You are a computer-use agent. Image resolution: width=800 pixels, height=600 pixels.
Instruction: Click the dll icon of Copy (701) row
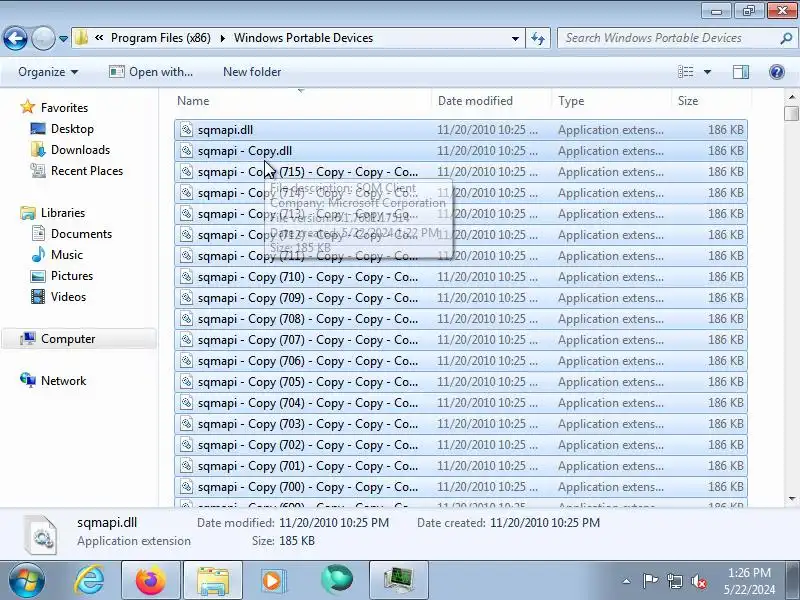coord(187,465)
